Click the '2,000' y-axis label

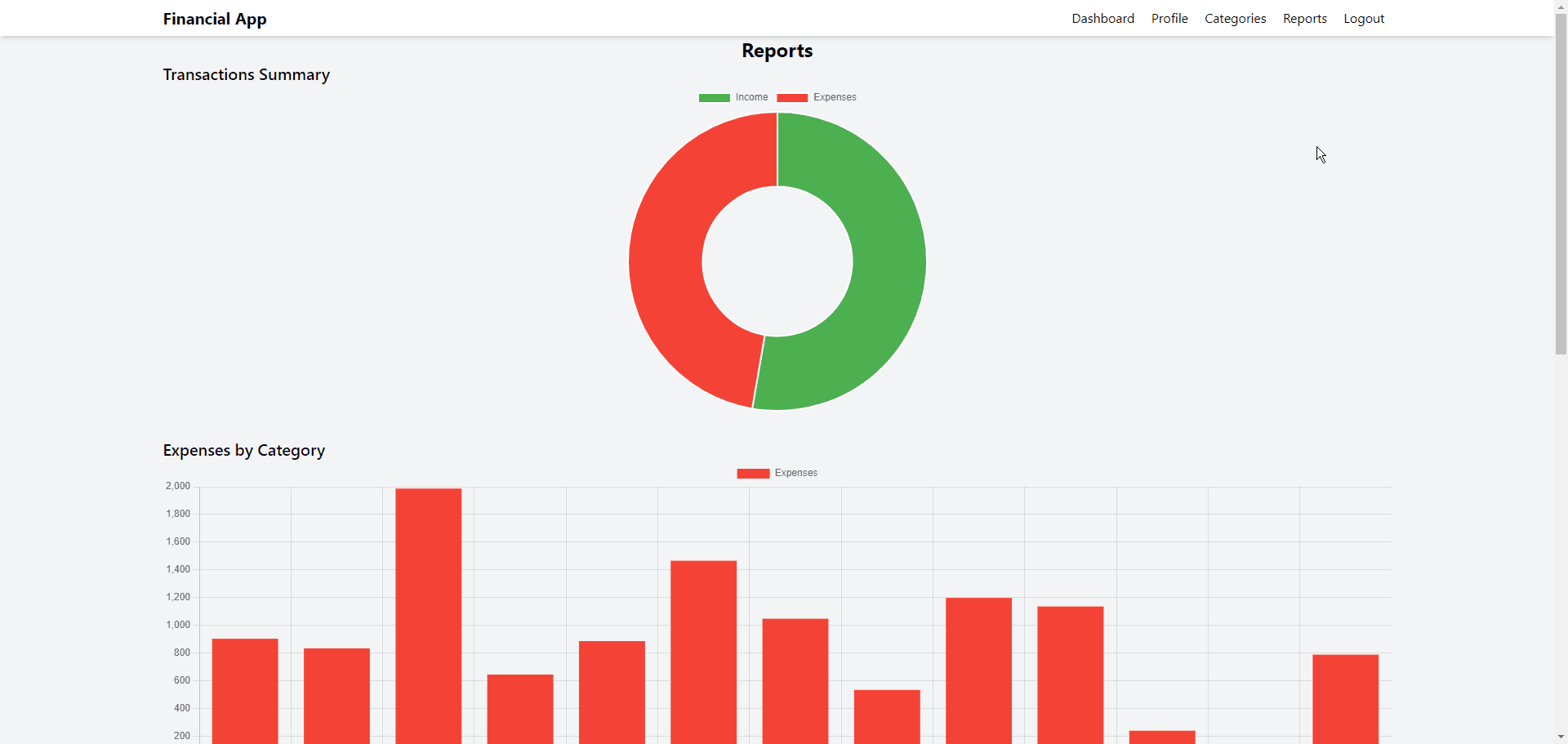pos(178,486)
